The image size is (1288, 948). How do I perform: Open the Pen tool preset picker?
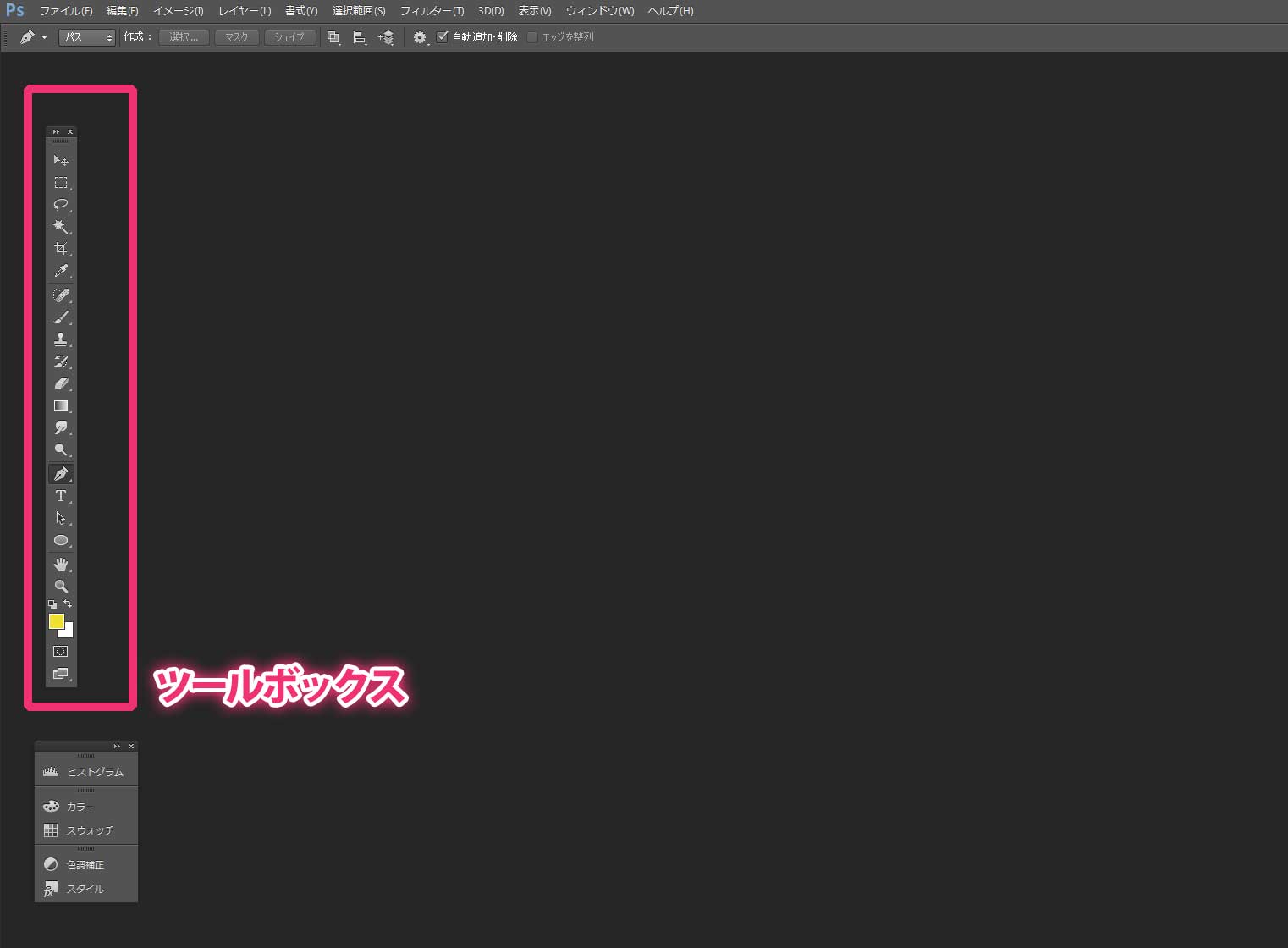tap(32, 37)
